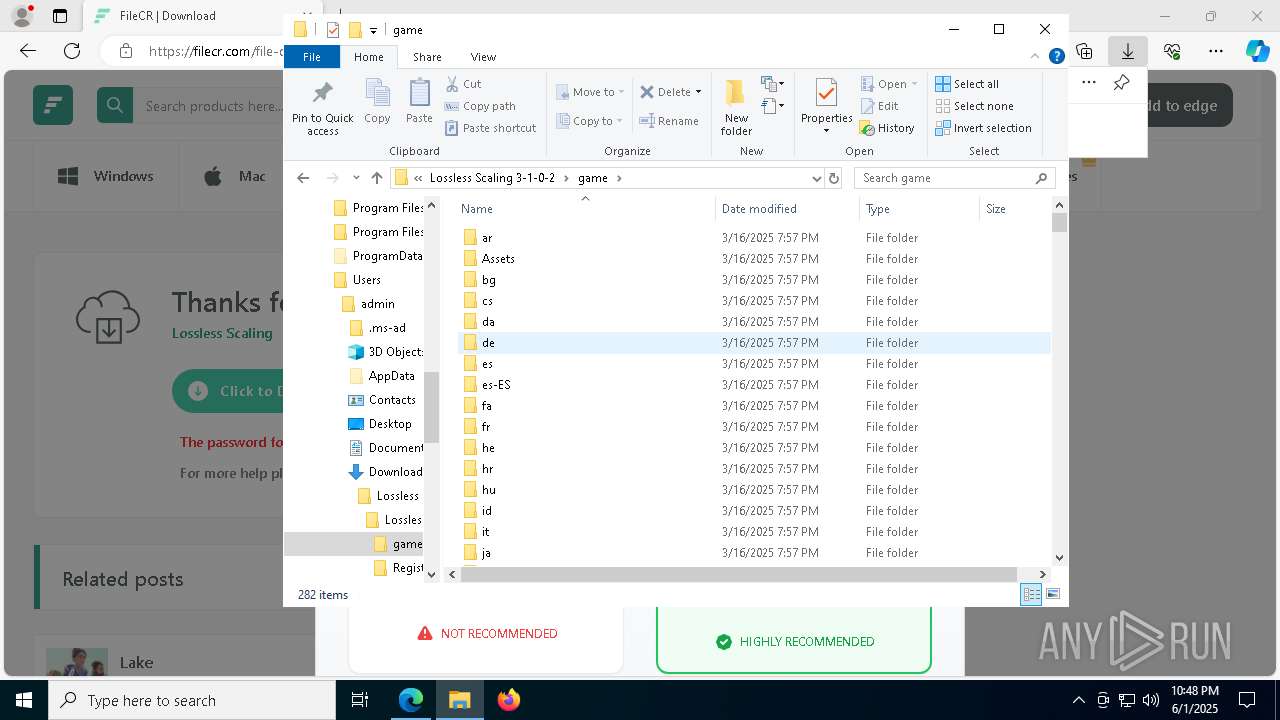Click the Cut command
The width and height of the screenshot is (1280, 720).
click(463, 84)
